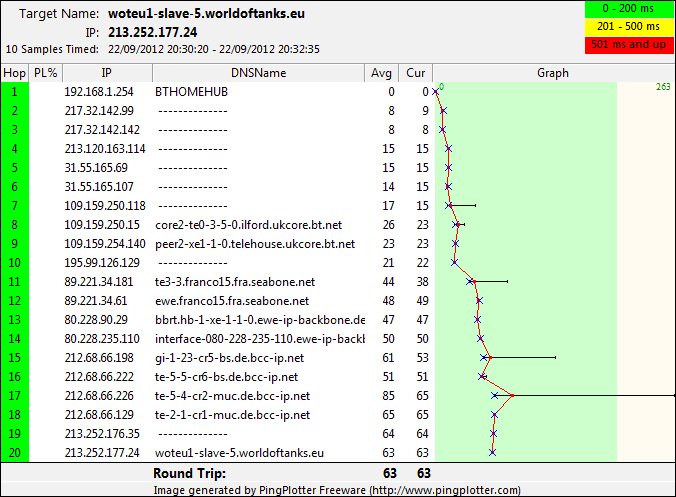Click hop number 17 green cell

tap(15, 396)
